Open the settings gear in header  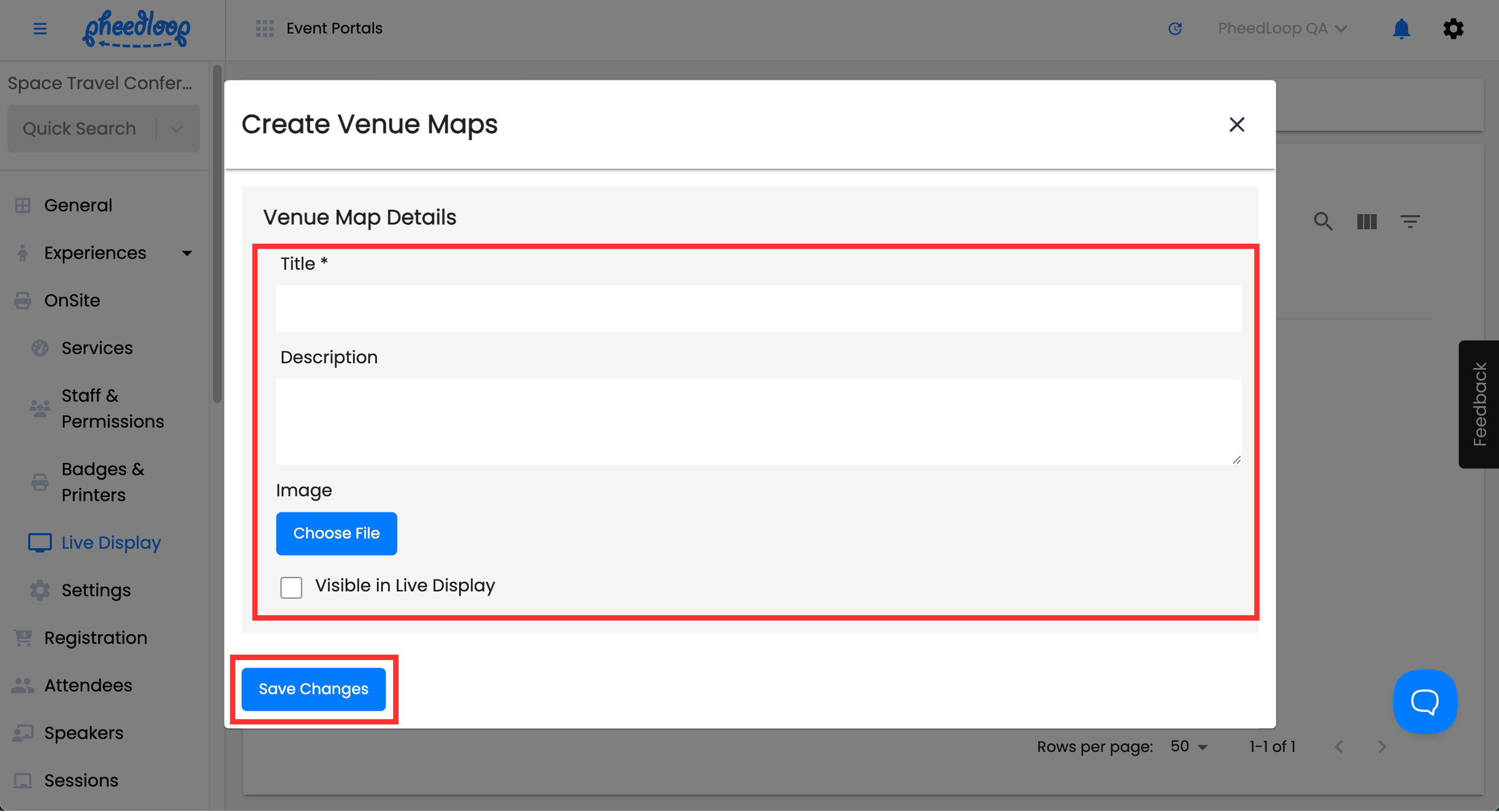[1452, 28]
